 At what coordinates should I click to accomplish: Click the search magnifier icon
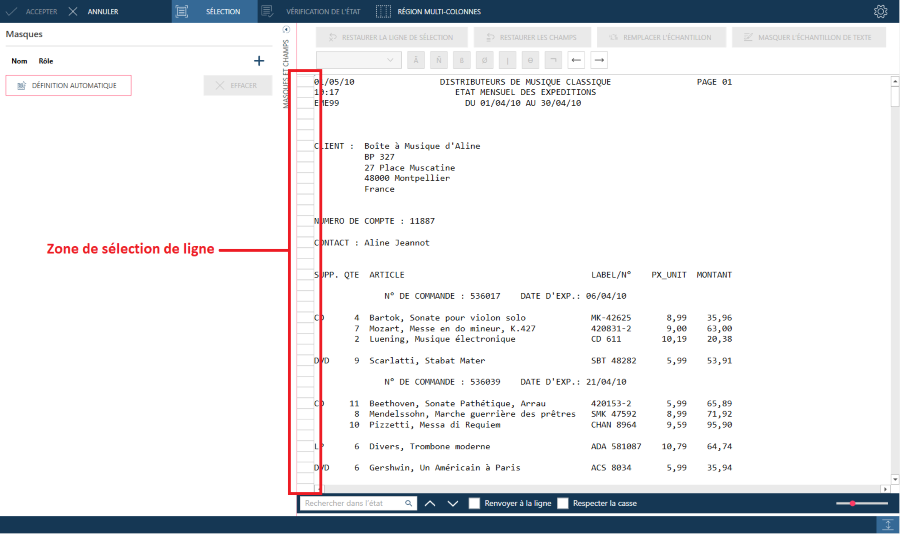[409, 504]
